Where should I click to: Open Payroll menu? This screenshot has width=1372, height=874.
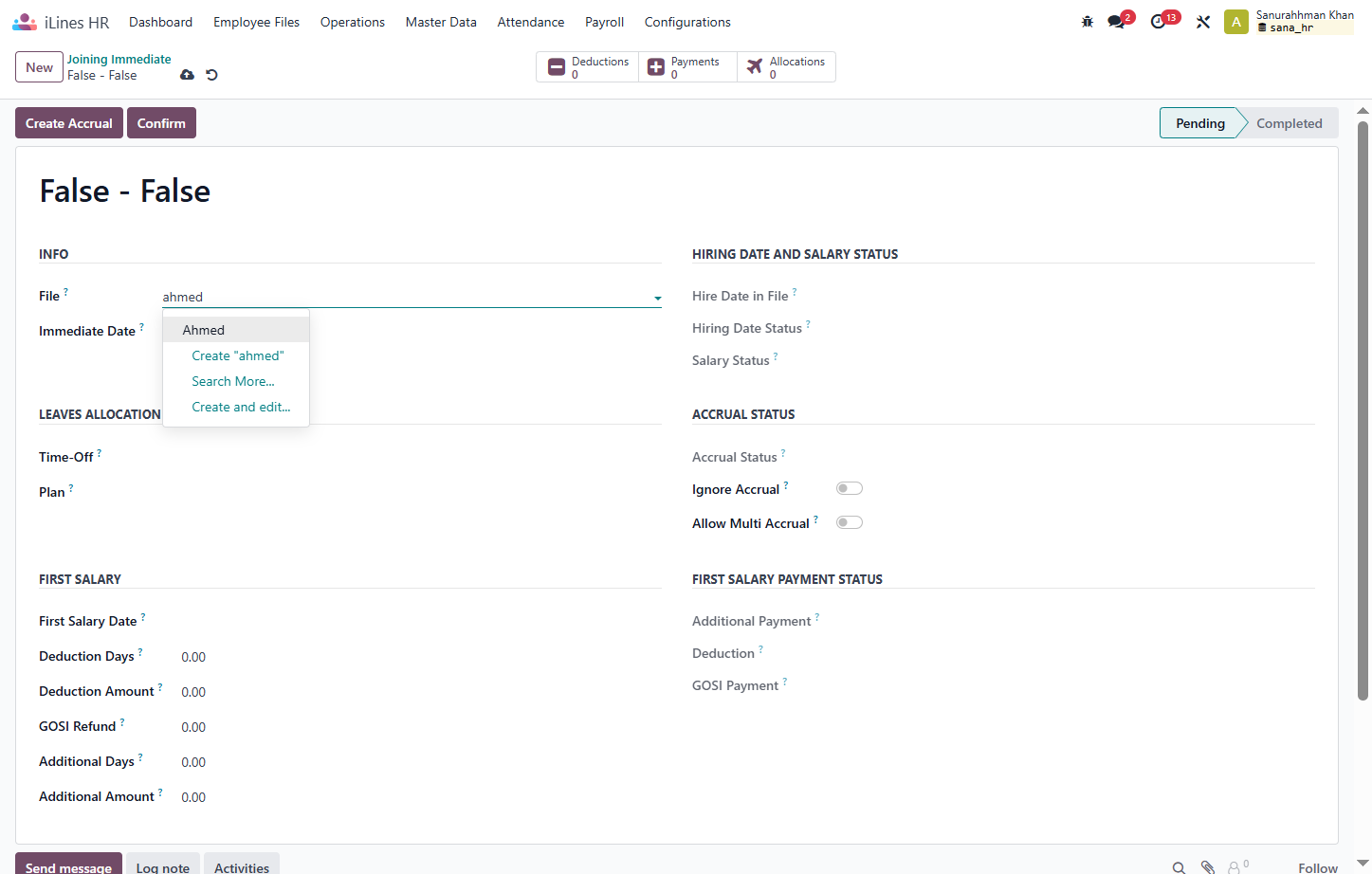pos(604,22)
